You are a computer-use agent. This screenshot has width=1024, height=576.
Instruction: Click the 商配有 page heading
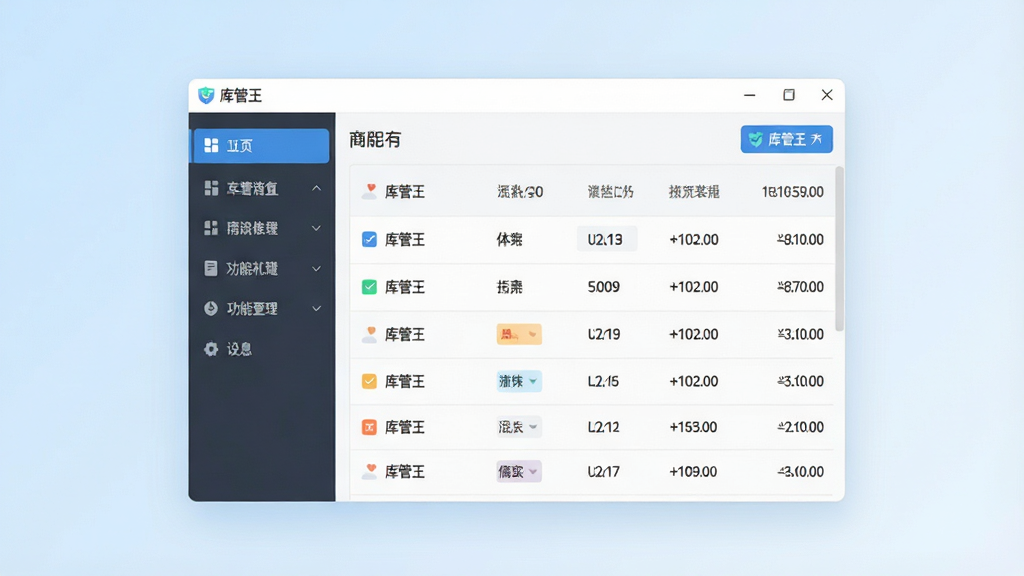coord(375,139)
